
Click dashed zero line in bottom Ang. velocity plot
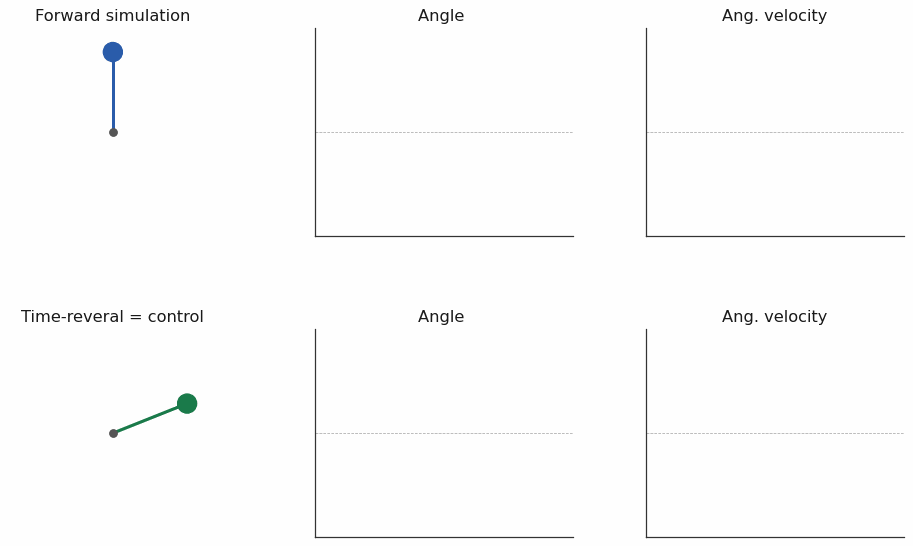click(x=775, y=433)
